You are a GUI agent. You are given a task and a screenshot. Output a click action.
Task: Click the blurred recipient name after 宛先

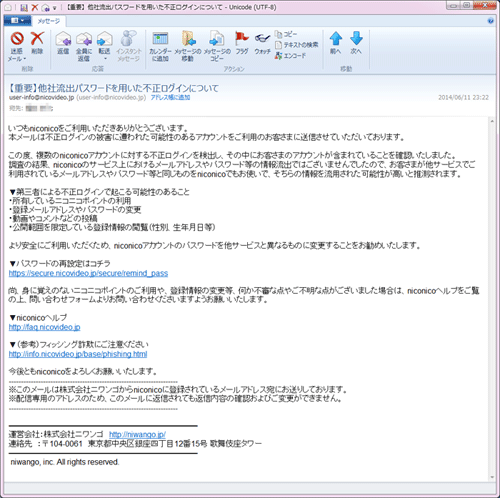tap(39, 108)
